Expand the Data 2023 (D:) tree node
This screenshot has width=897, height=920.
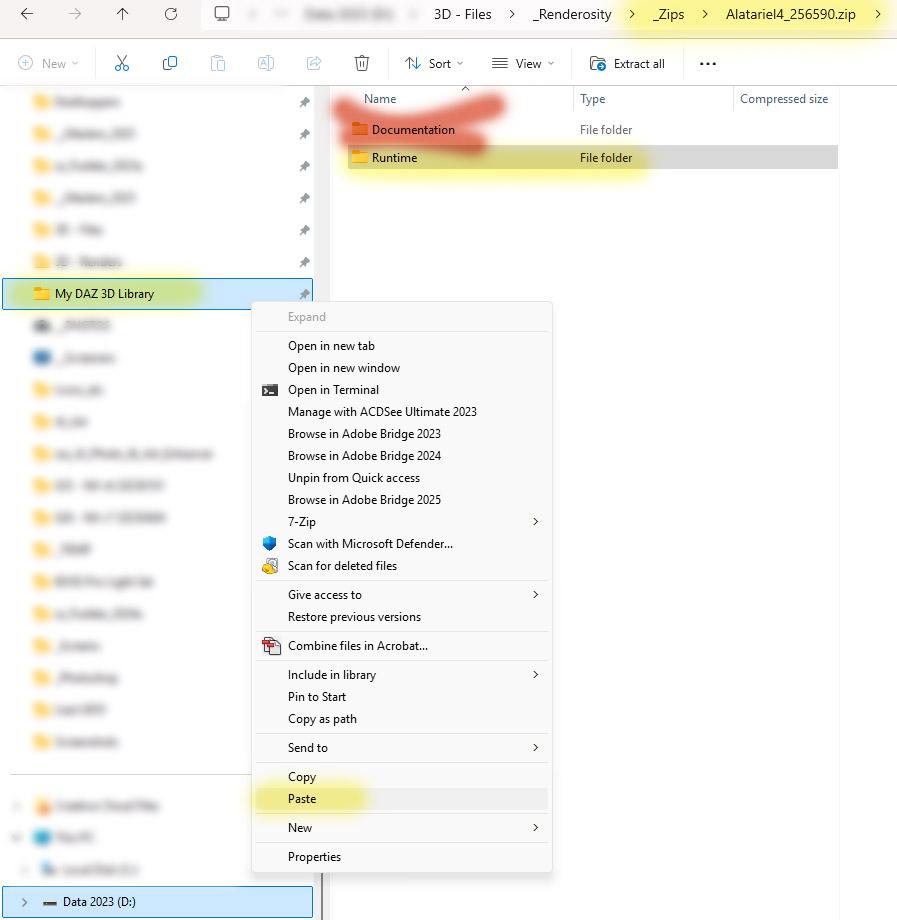click(24, 902)
